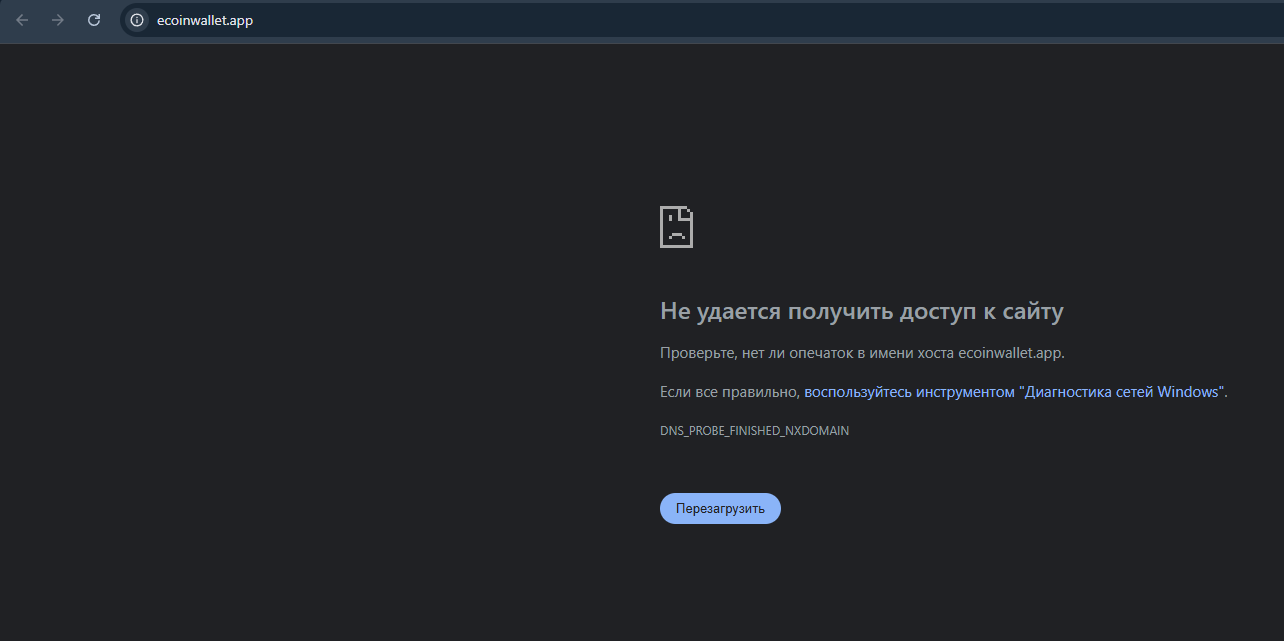Click the browser forward arrow
The width and height of the screenshot is (1284, 641).
coord(58,20)
